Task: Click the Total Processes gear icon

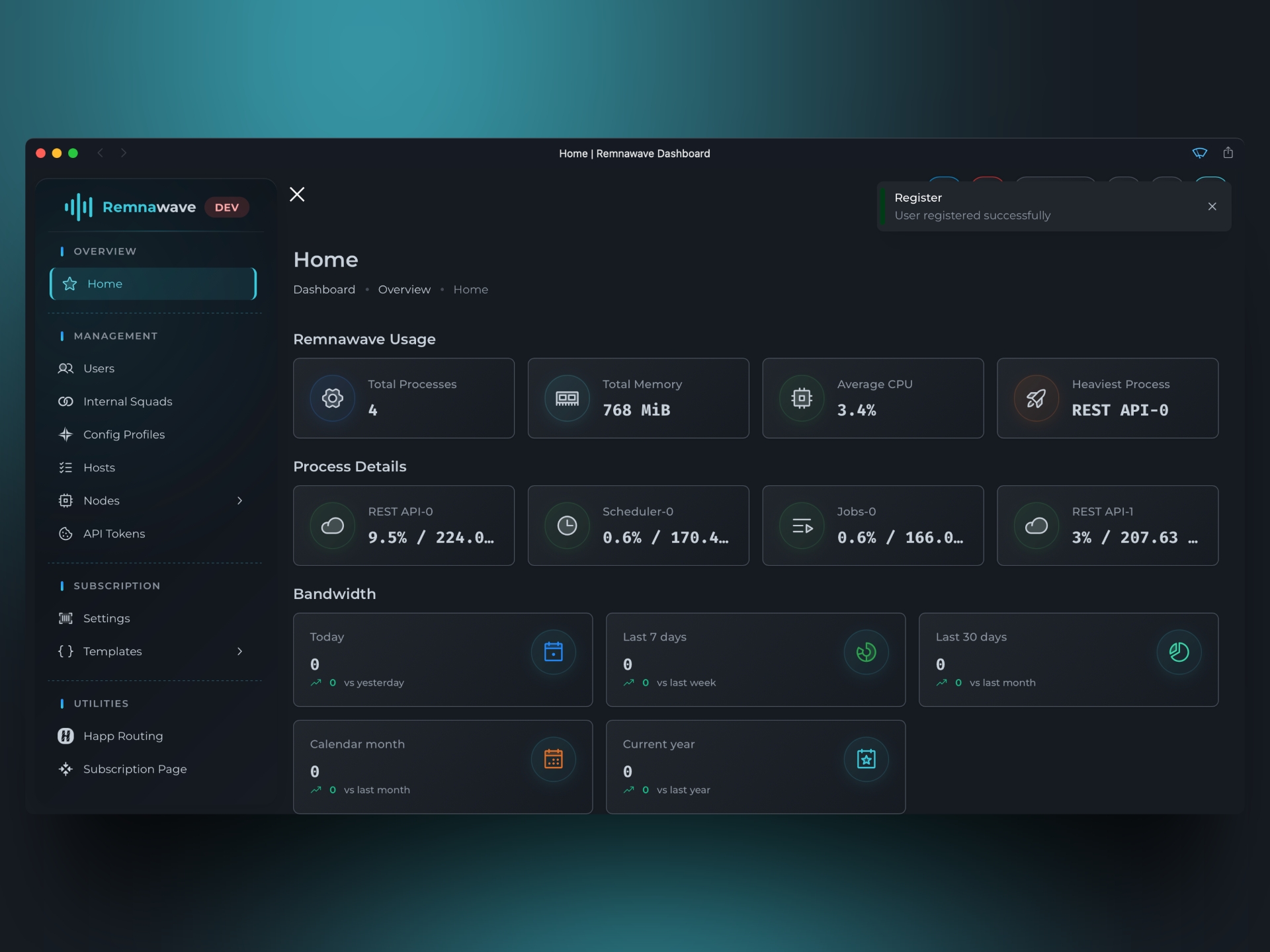Action: [x=332, y=398]
